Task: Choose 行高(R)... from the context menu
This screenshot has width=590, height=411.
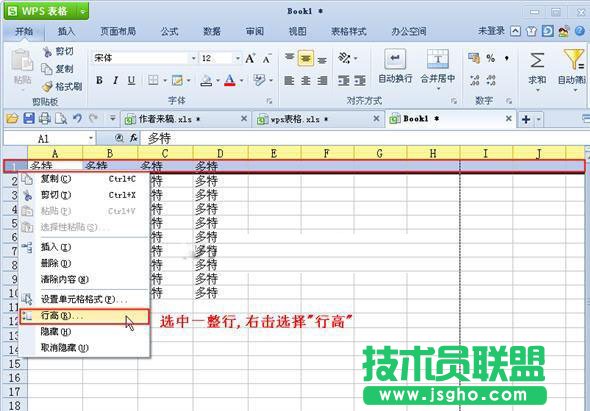Action: (85, 317)
